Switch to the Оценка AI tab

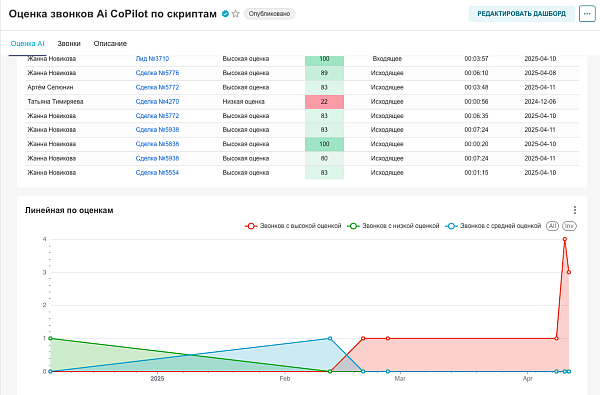[x=28, y=43]
